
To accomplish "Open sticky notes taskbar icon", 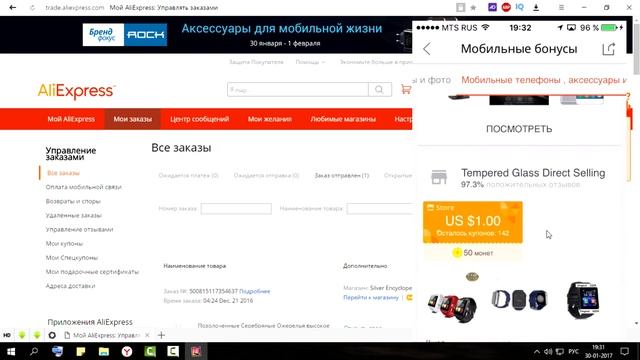I will 80,351.
